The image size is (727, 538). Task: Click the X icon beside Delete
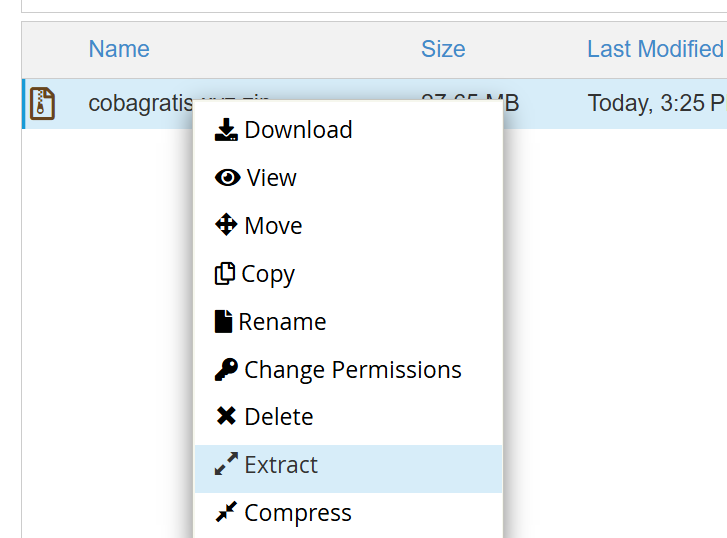[226, 416]
